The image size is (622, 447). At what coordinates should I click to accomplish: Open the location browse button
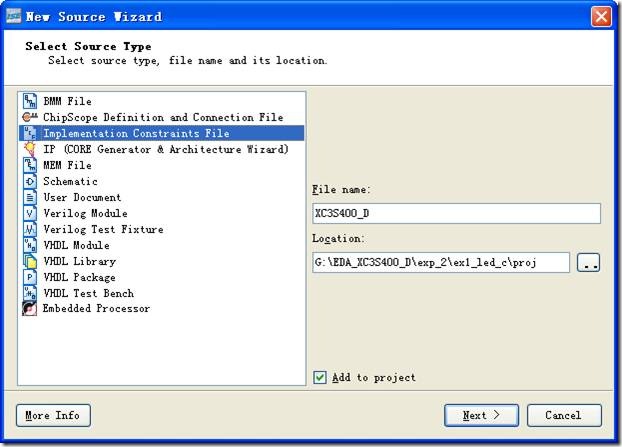589,263
